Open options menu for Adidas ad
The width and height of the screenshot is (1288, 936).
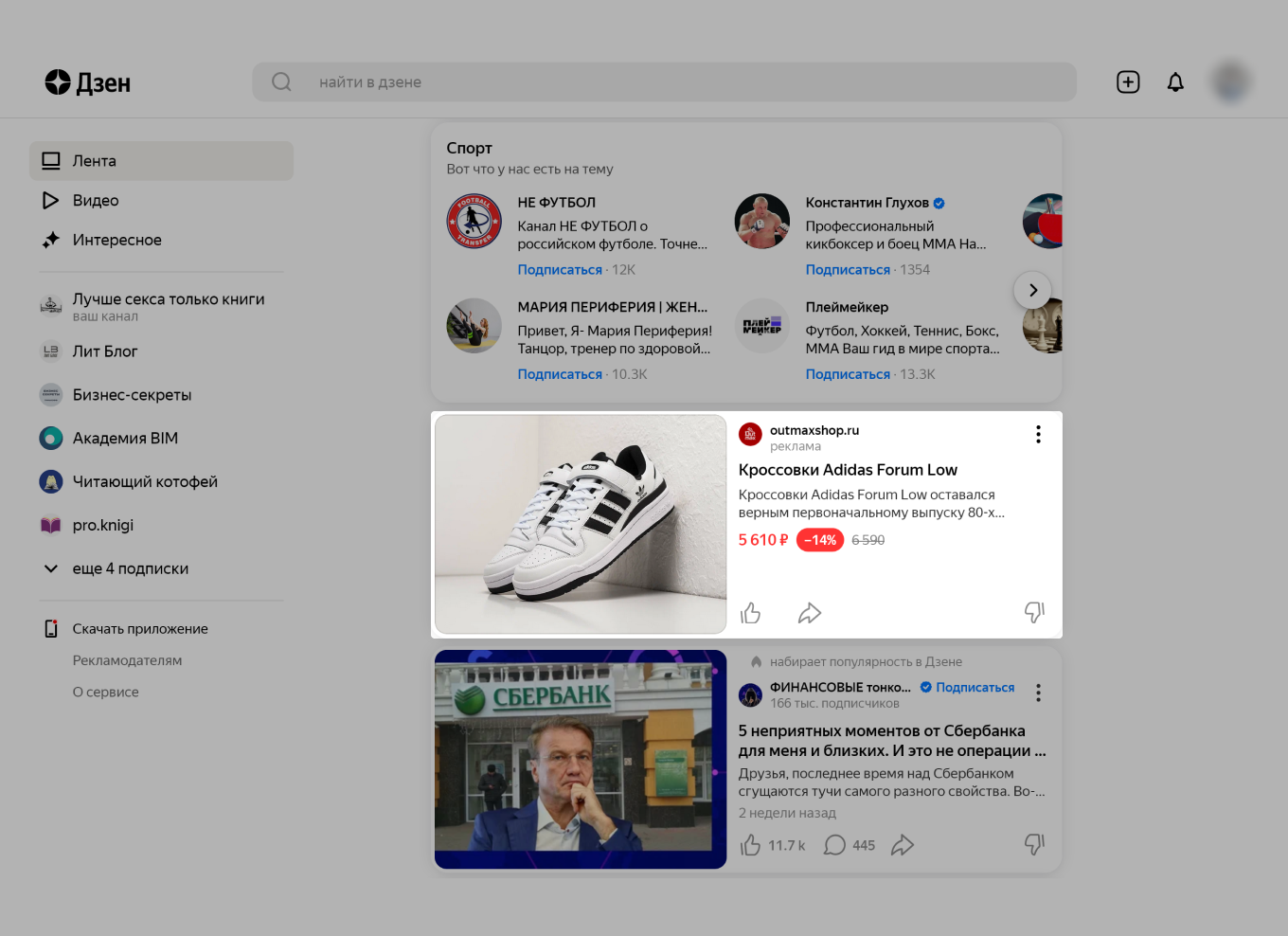[x=1038, y=434]
